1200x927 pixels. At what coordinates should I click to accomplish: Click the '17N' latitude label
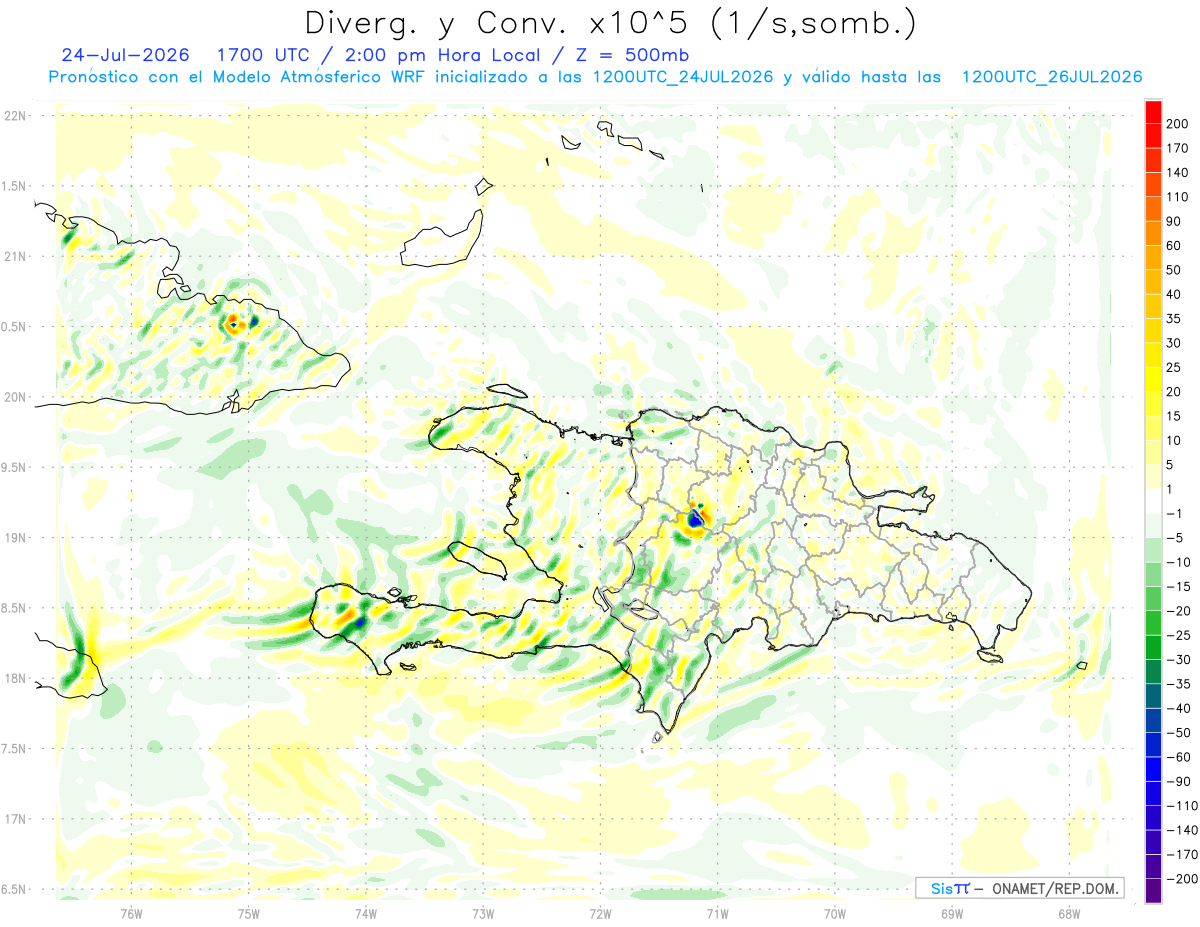(15, 819)
